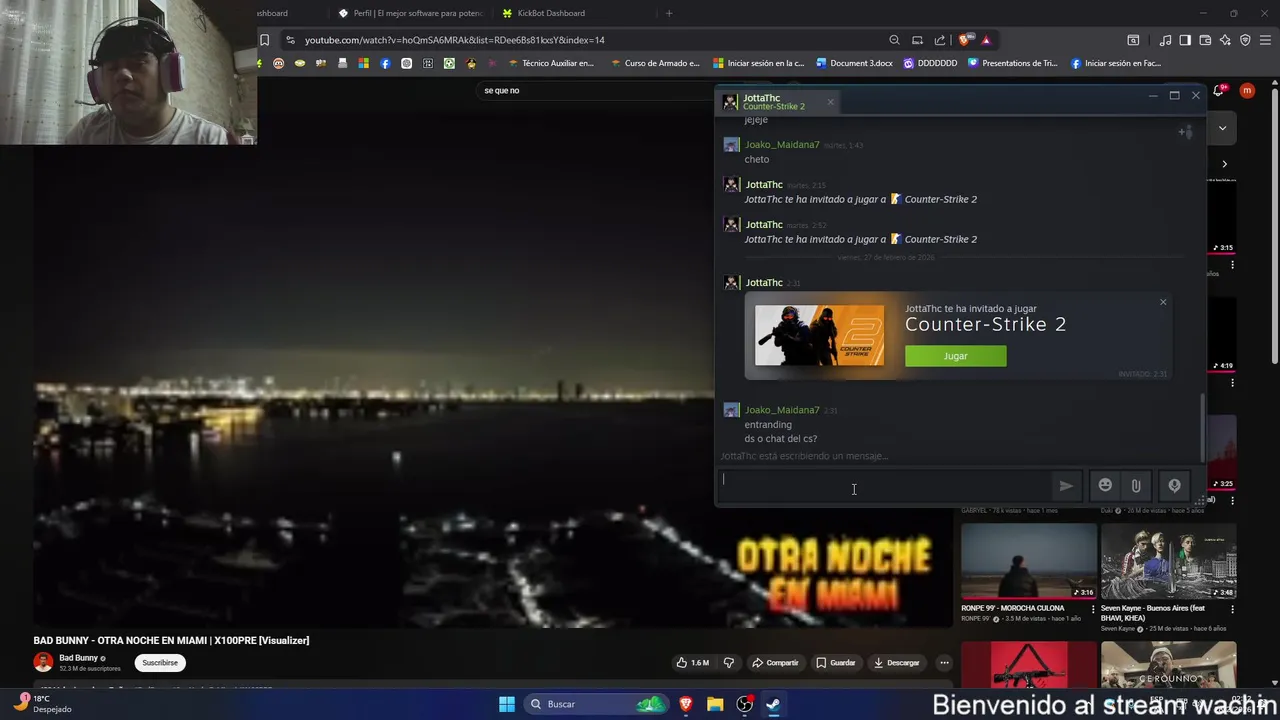
Task: Click Compartir to share the video
Action: click(775, 662)
